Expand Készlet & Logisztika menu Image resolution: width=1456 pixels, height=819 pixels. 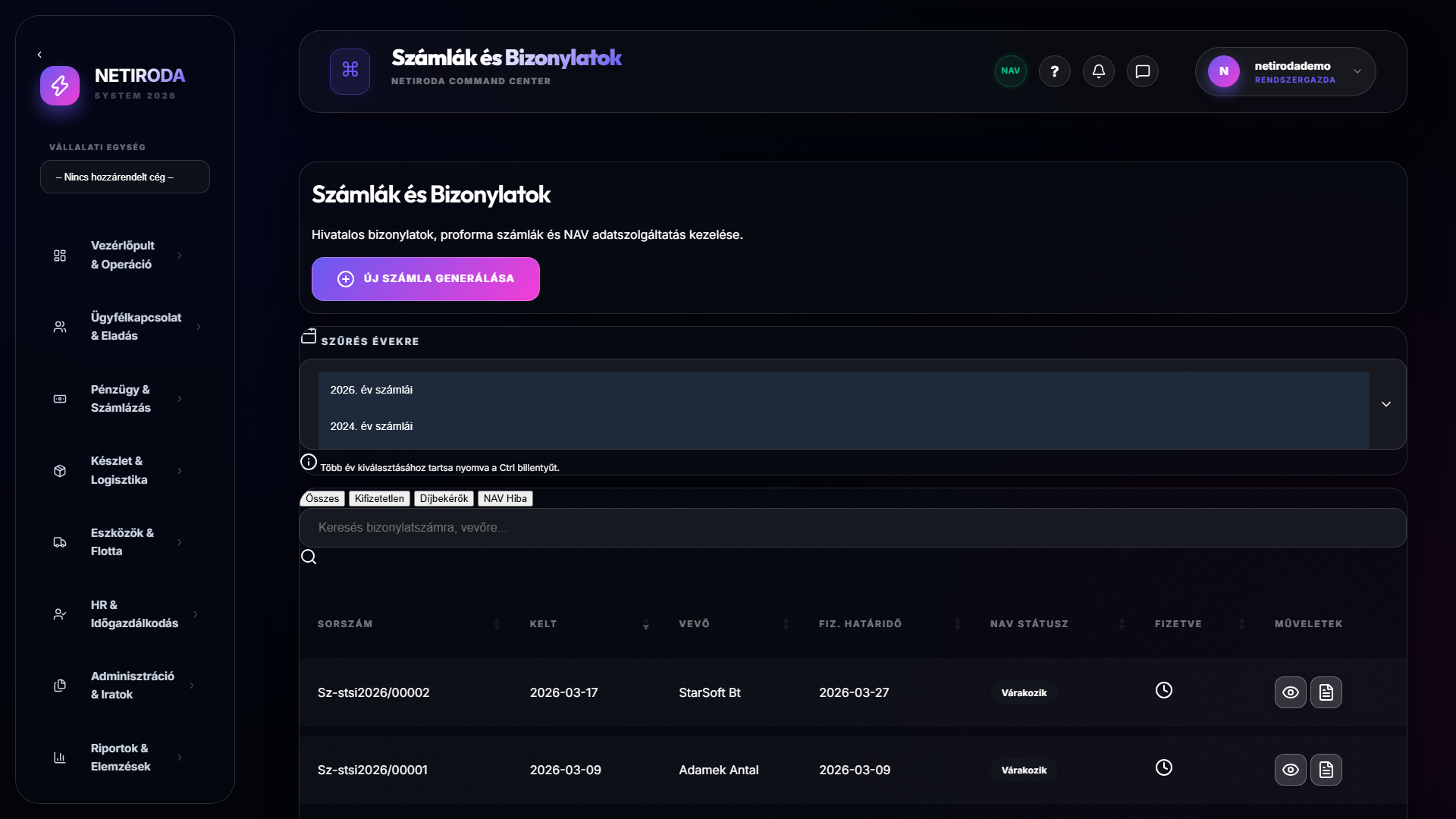[125, 470]
